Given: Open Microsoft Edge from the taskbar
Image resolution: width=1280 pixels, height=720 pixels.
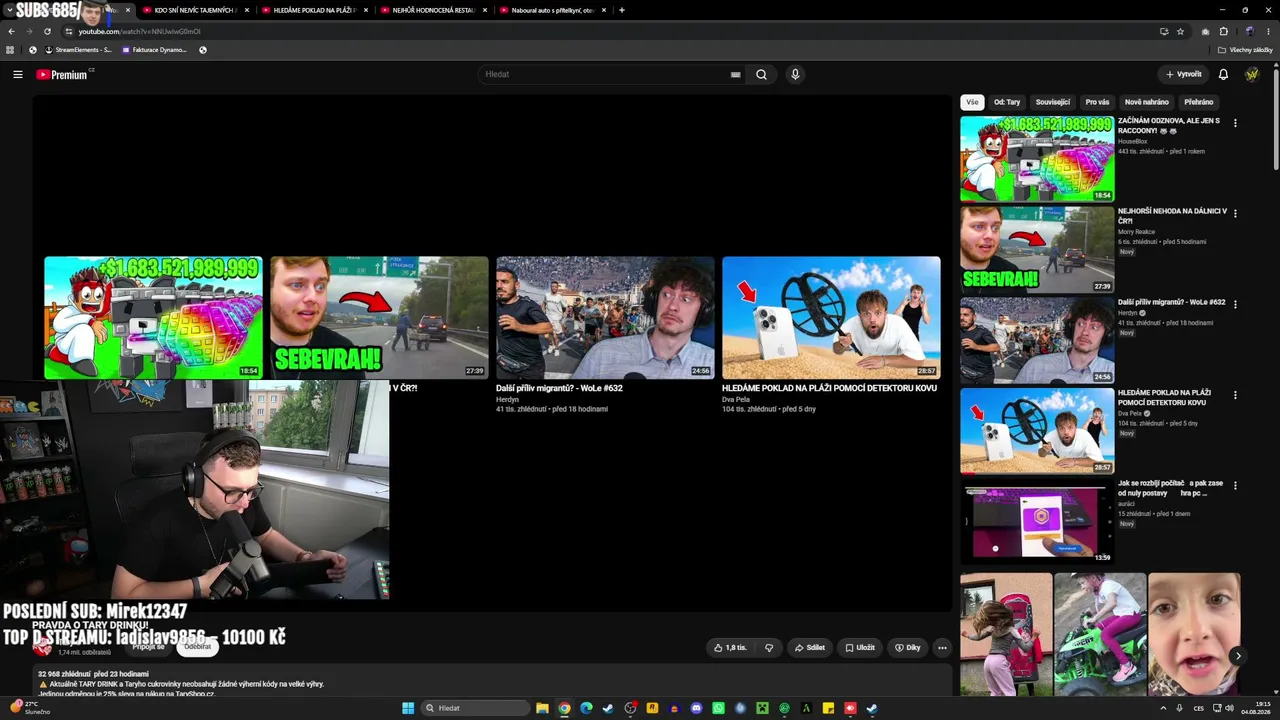Looking at the screenshot, I should coord(586,708).
